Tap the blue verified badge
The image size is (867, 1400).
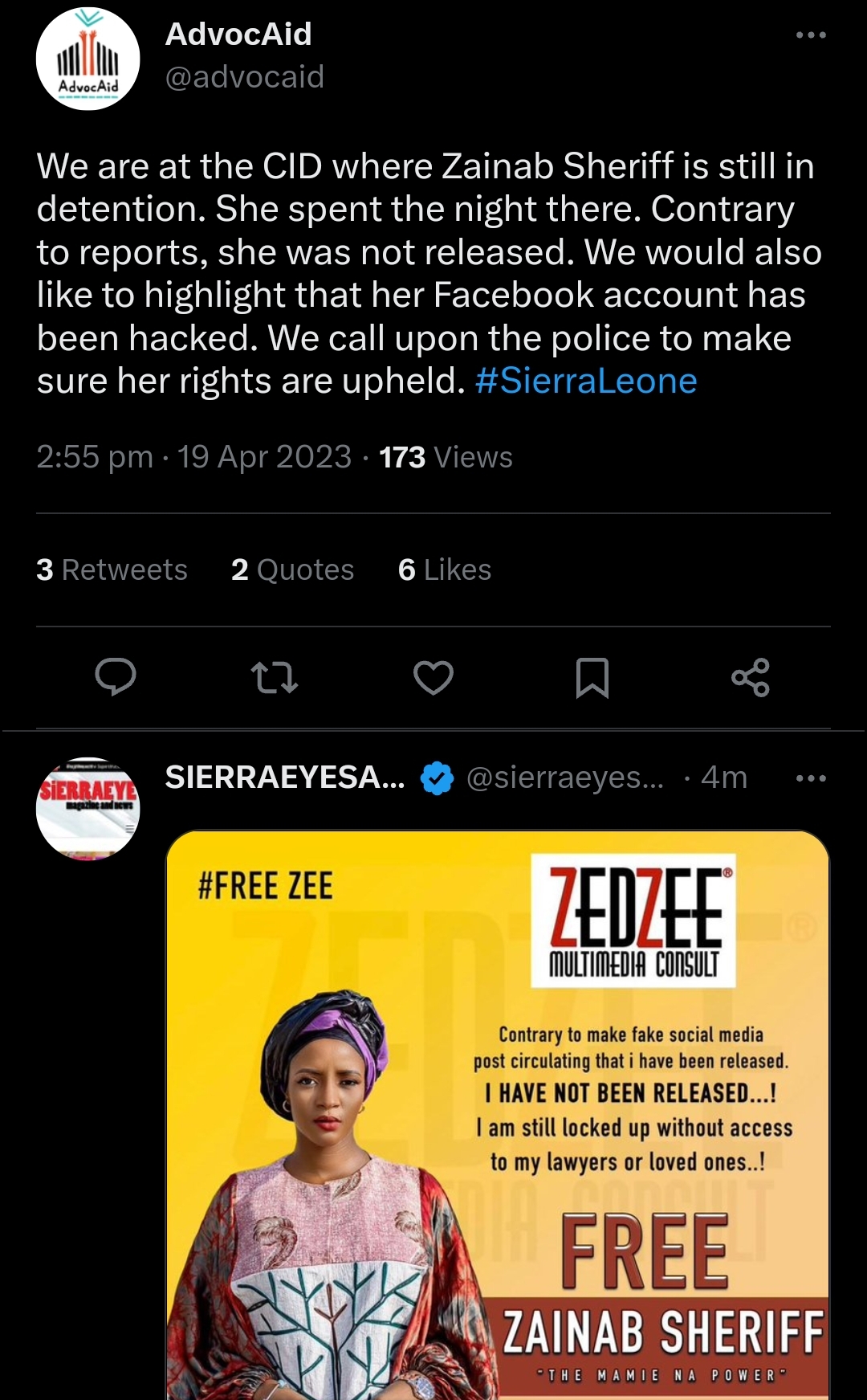tap(437, 778)
